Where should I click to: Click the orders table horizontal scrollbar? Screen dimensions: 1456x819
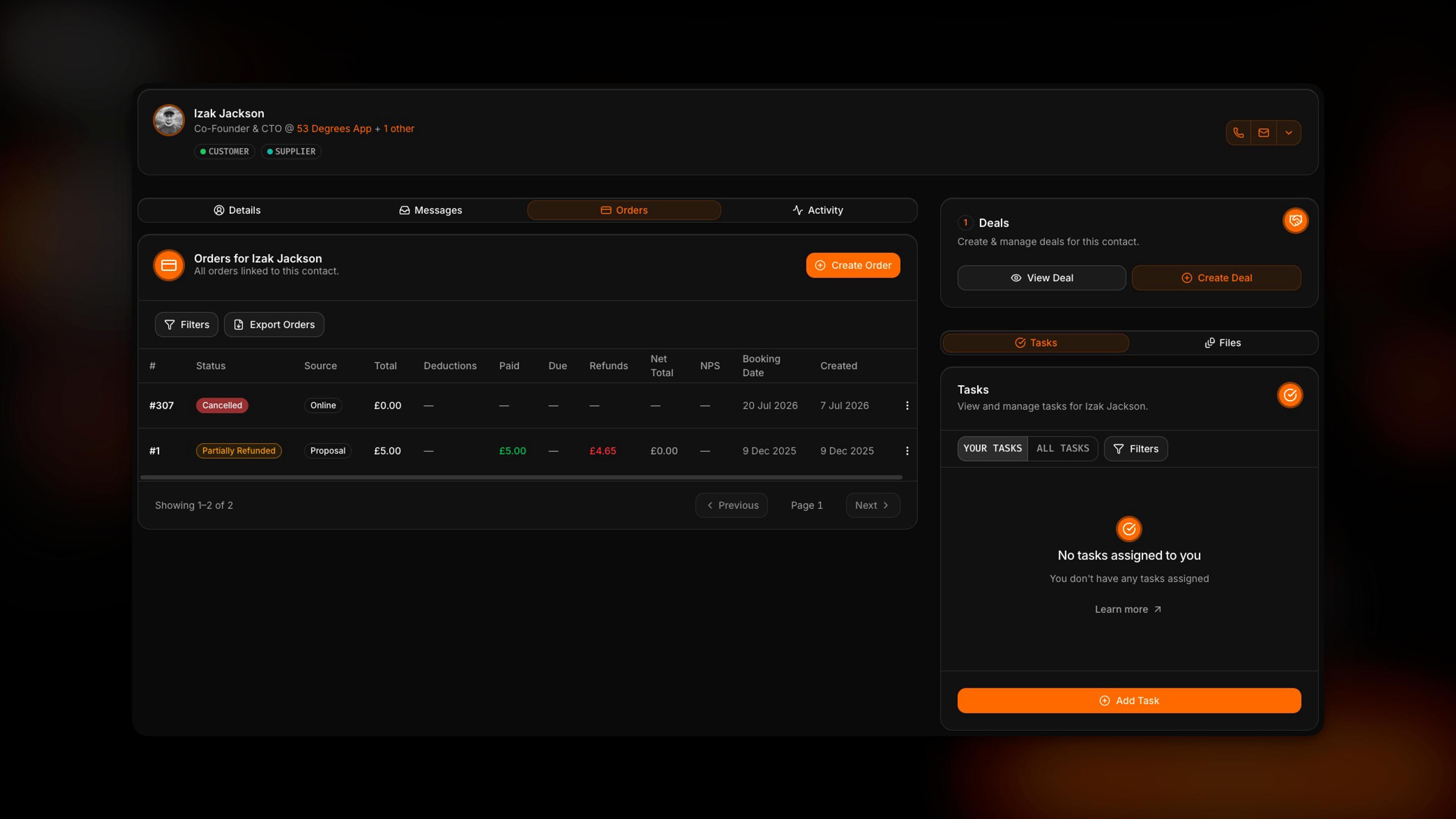(521, 477)
